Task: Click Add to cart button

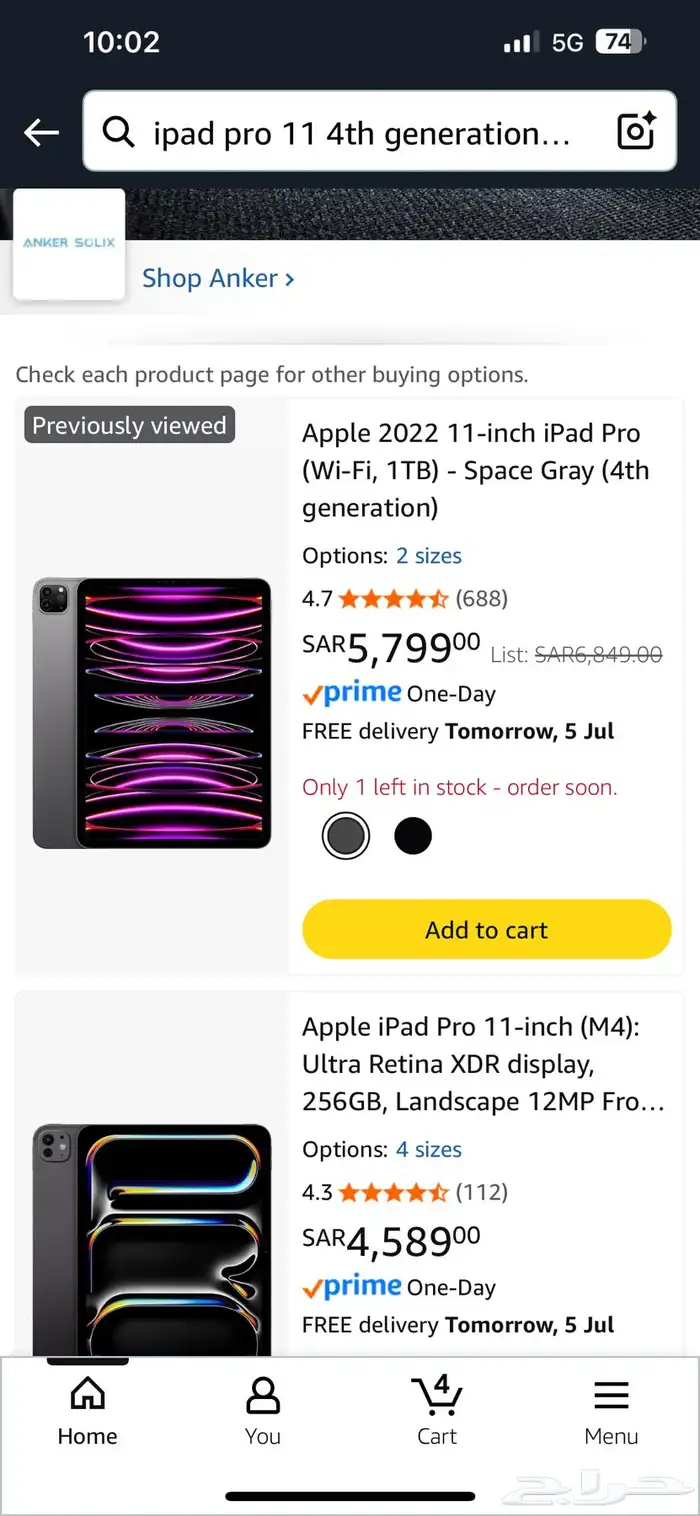Action: click(486, 930)
